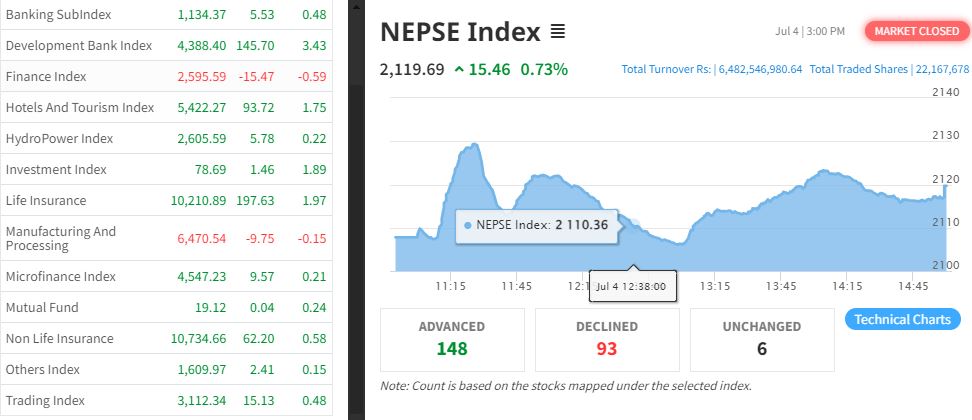The height and width of the screenshot is (420, 972).
Task: Open the Banking SubIndex row
Action: 58,15
